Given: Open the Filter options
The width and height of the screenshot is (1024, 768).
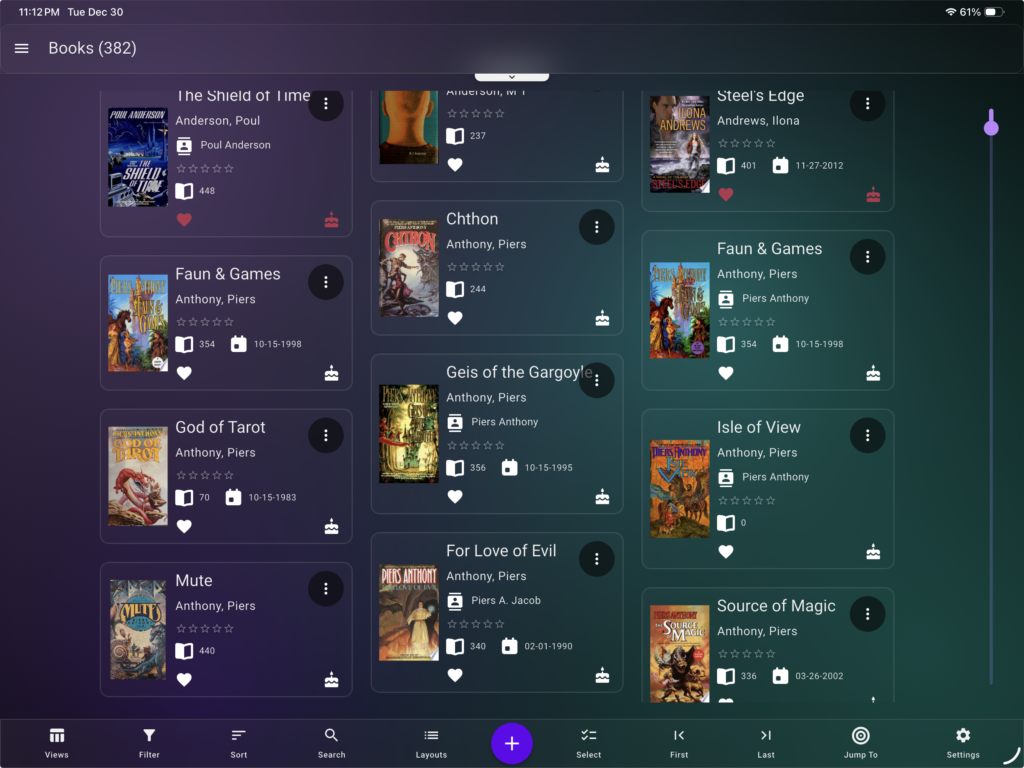Looking at the screenshot, I should (x=149, y=743).
